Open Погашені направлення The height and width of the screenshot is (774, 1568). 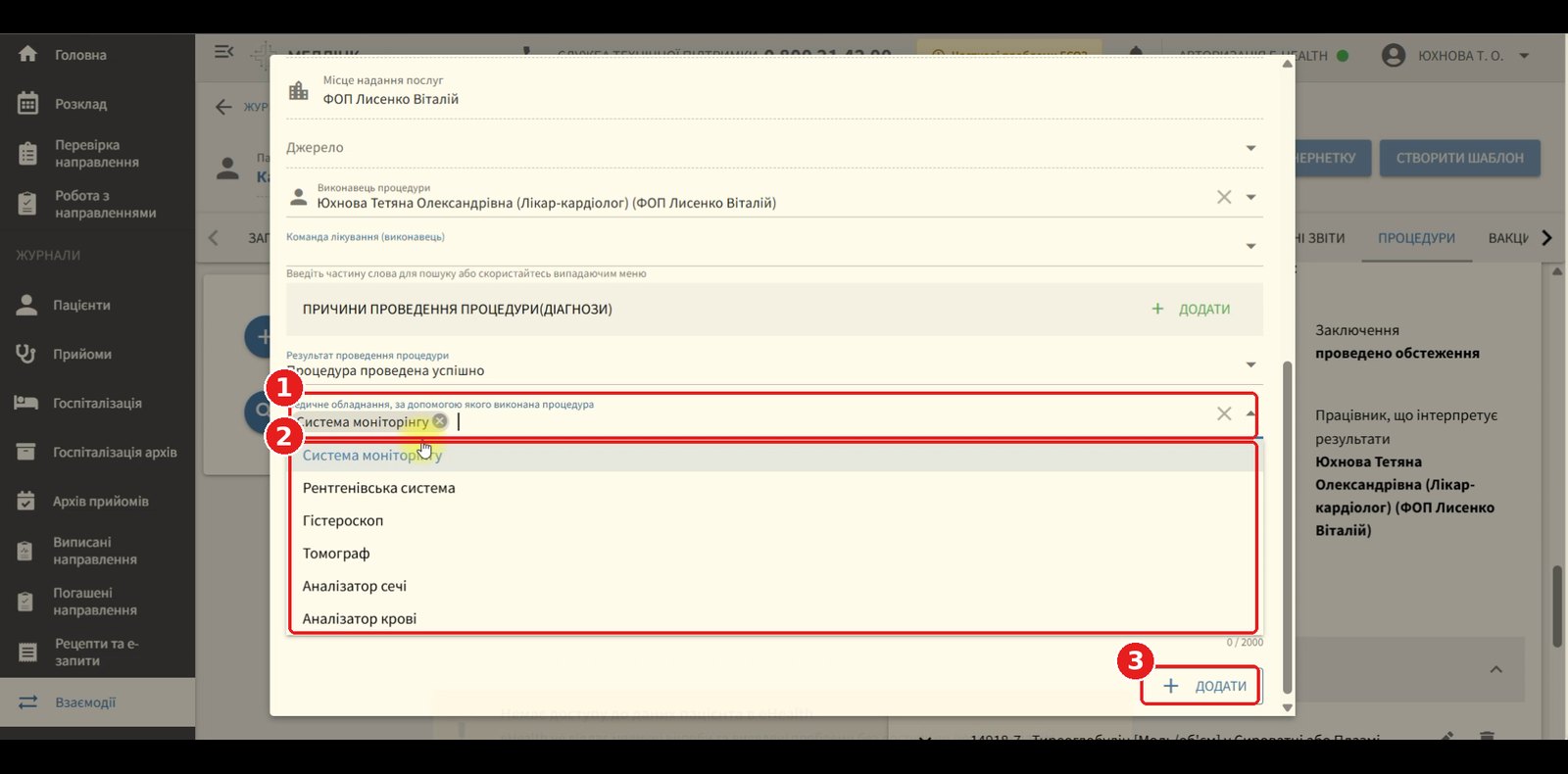pos(97,602)
